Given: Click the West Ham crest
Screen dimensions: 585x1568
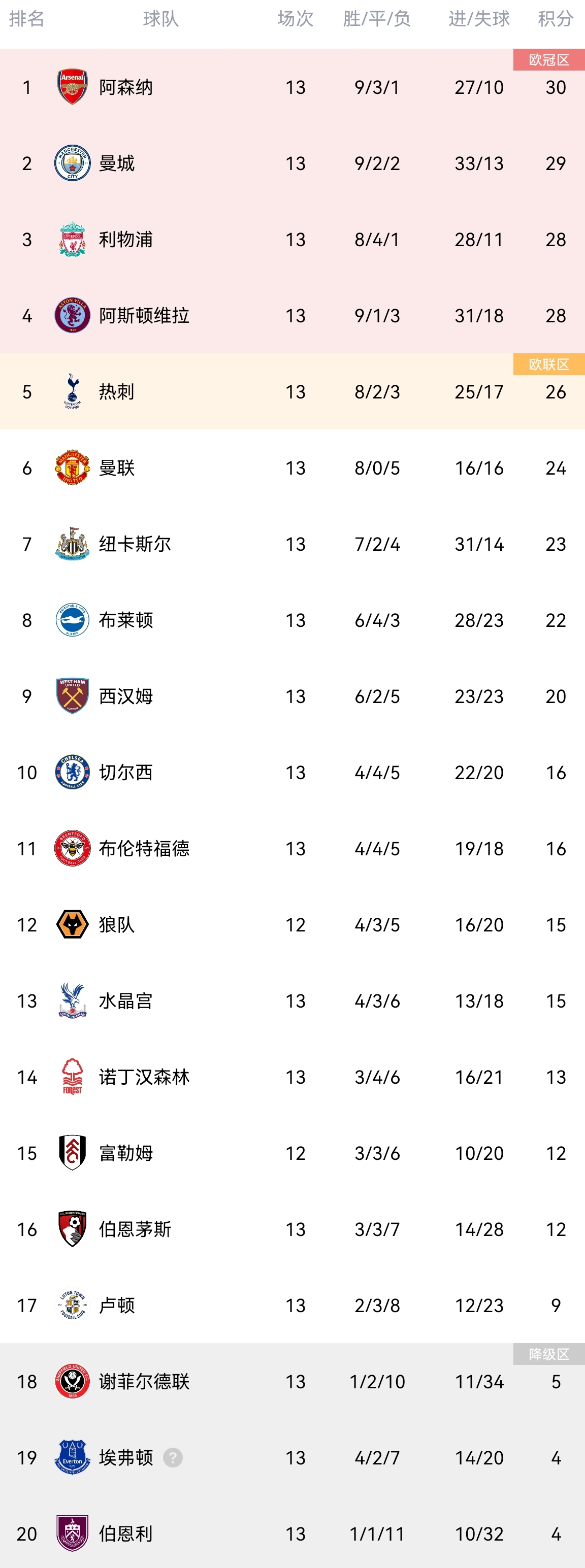Looking at the screenshot, I should click(x=73, y=696).
